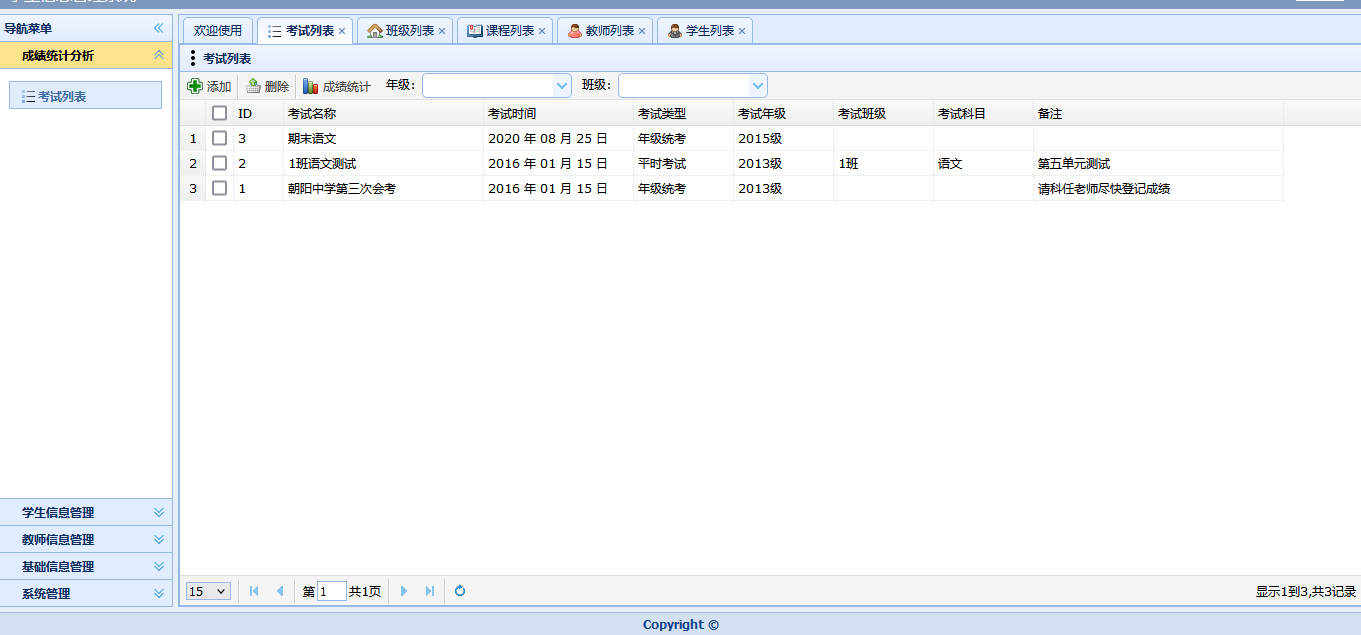
Task: Click the next page arrow icon
Action: (x=404, y=591)
